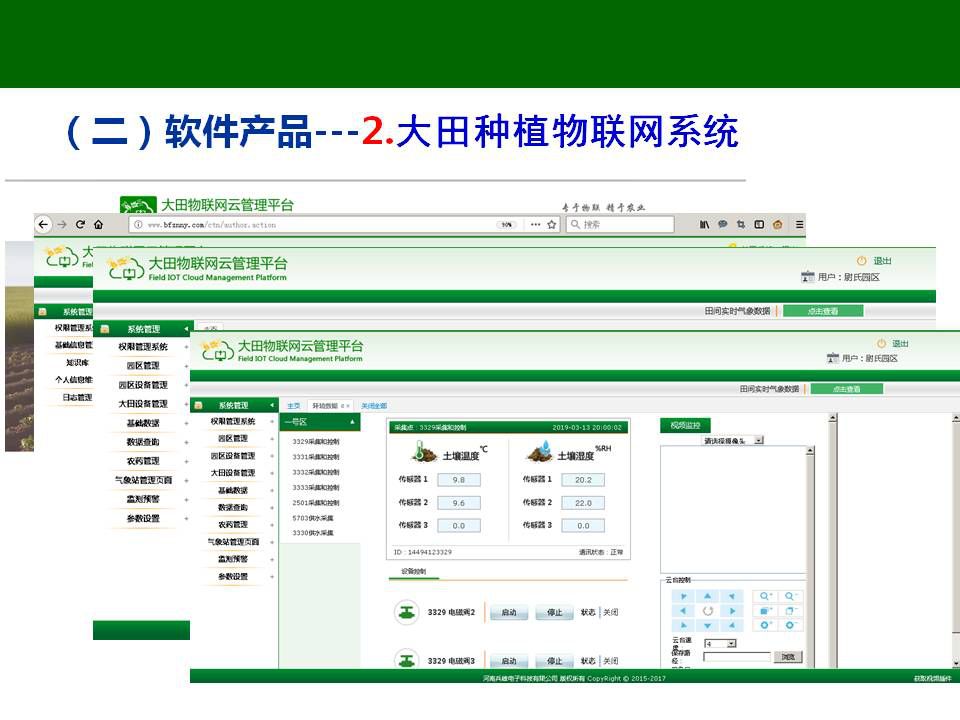This screenshot has height=720, width=960.
Task: Collapse 系统管理 panel in the front window
Action: pyautogui.click(x=272, y=405)
